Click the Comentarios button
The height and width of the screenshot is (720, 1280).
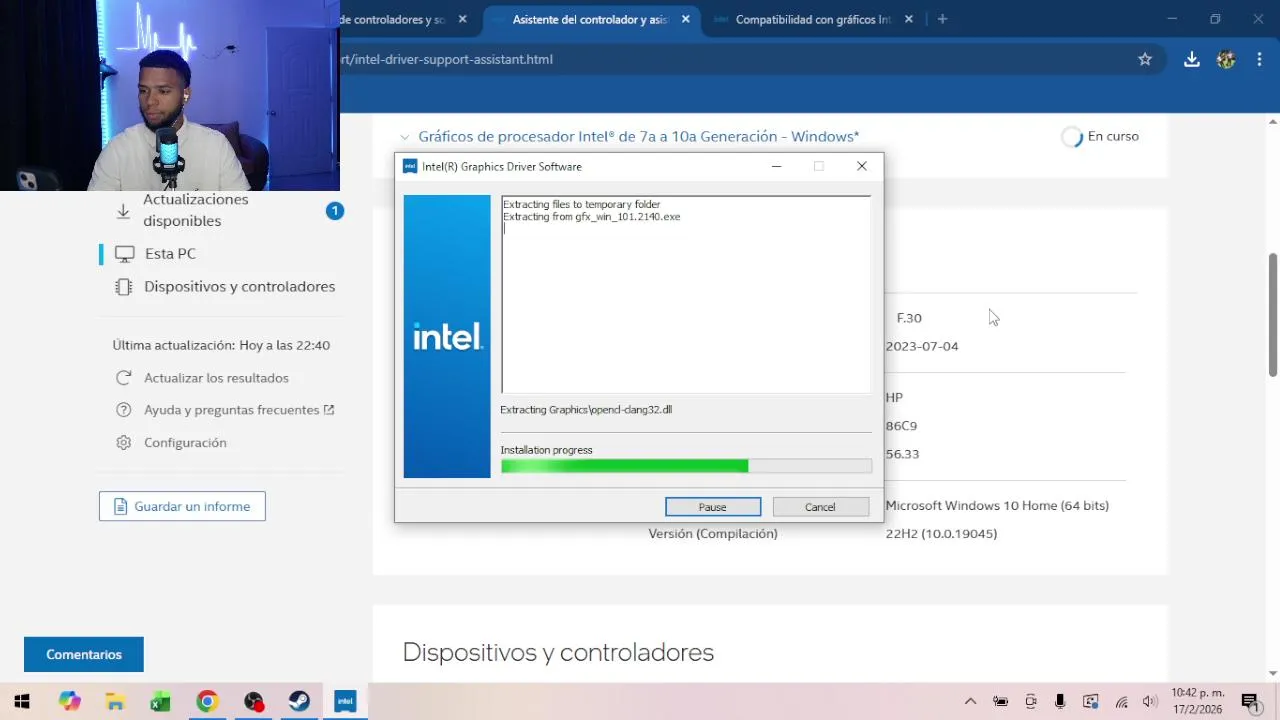point(84,655)
